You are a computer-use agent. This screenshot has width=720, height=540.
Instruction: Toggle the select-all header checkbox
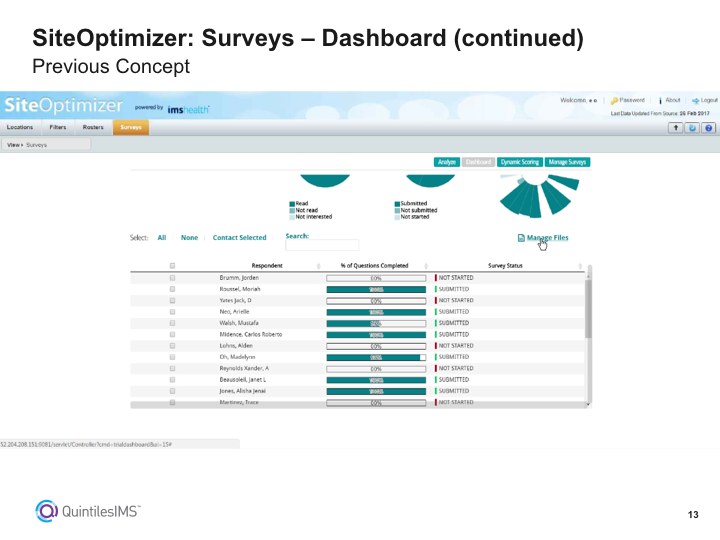(x=172, y=265)
